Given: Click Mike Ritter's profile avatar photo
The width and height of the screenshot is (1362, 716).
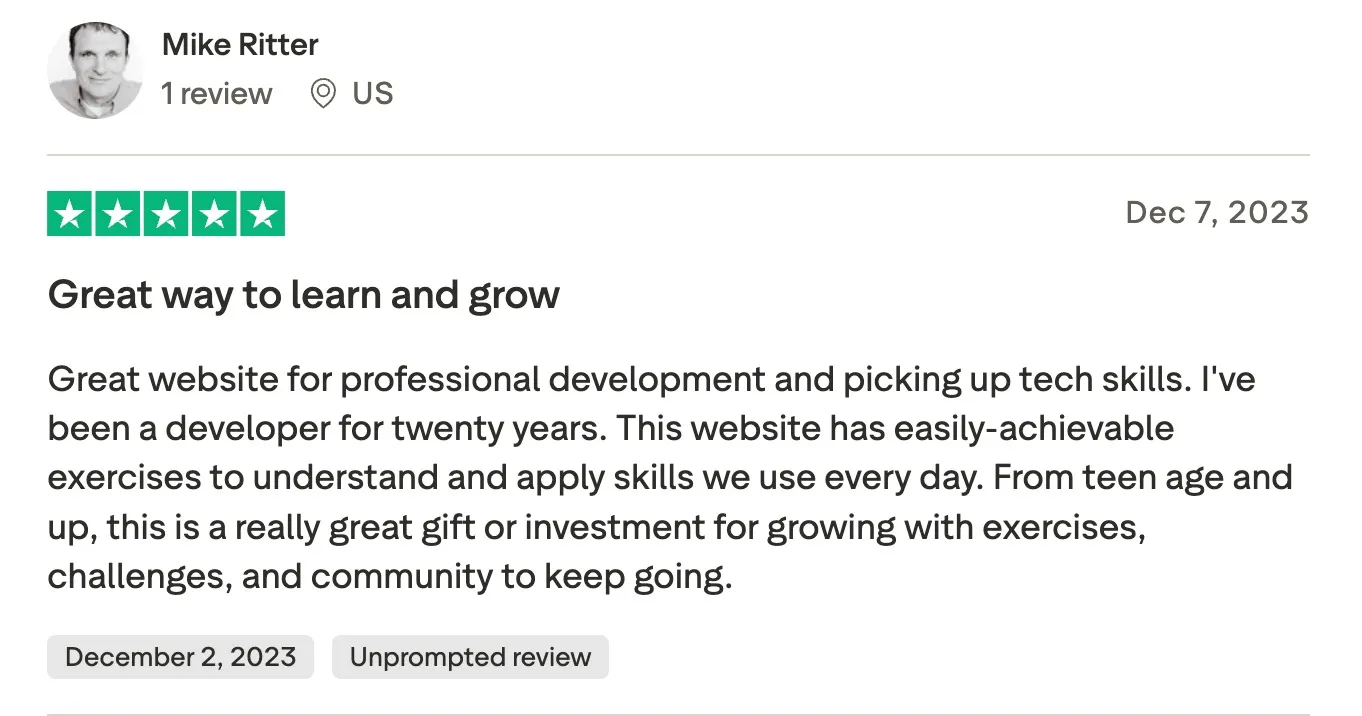Looking at the screenshot, I should click(96, 70).
